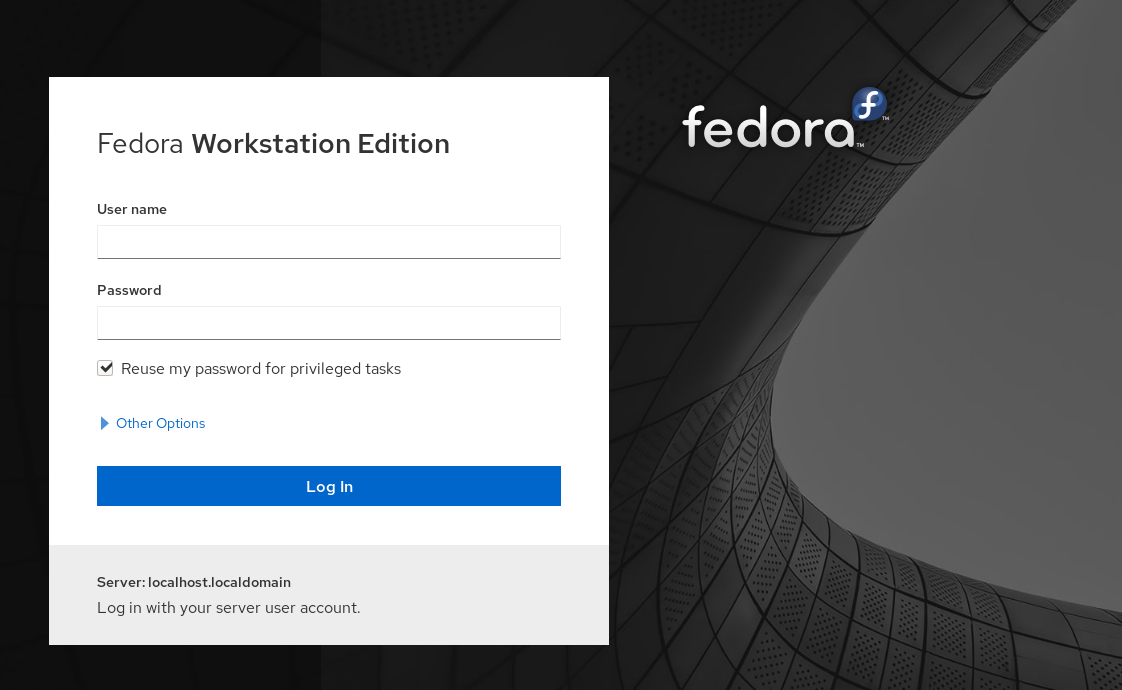Click the bold "Workstation Edition" heading text
Screen dimensions: 1122x690
(320, 144)
